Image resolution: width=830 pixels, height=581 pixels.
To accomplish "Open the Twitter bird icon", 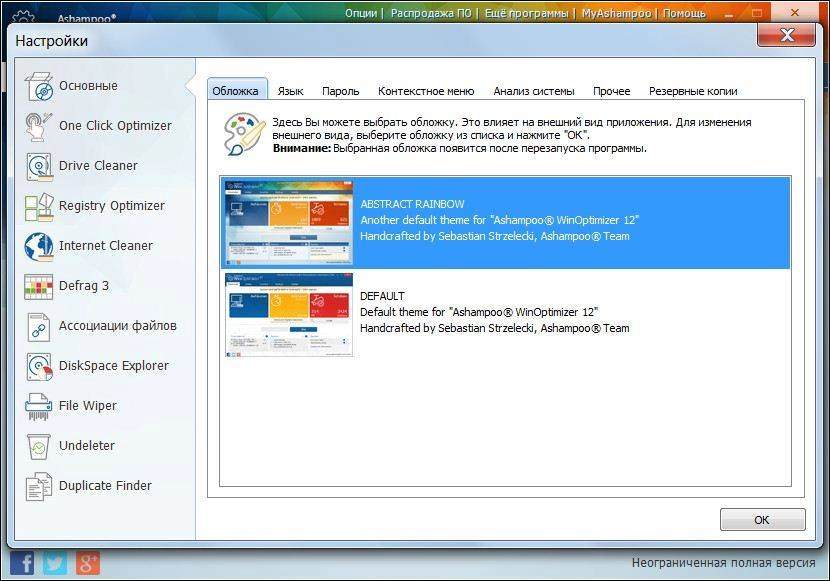I will 55,563.
